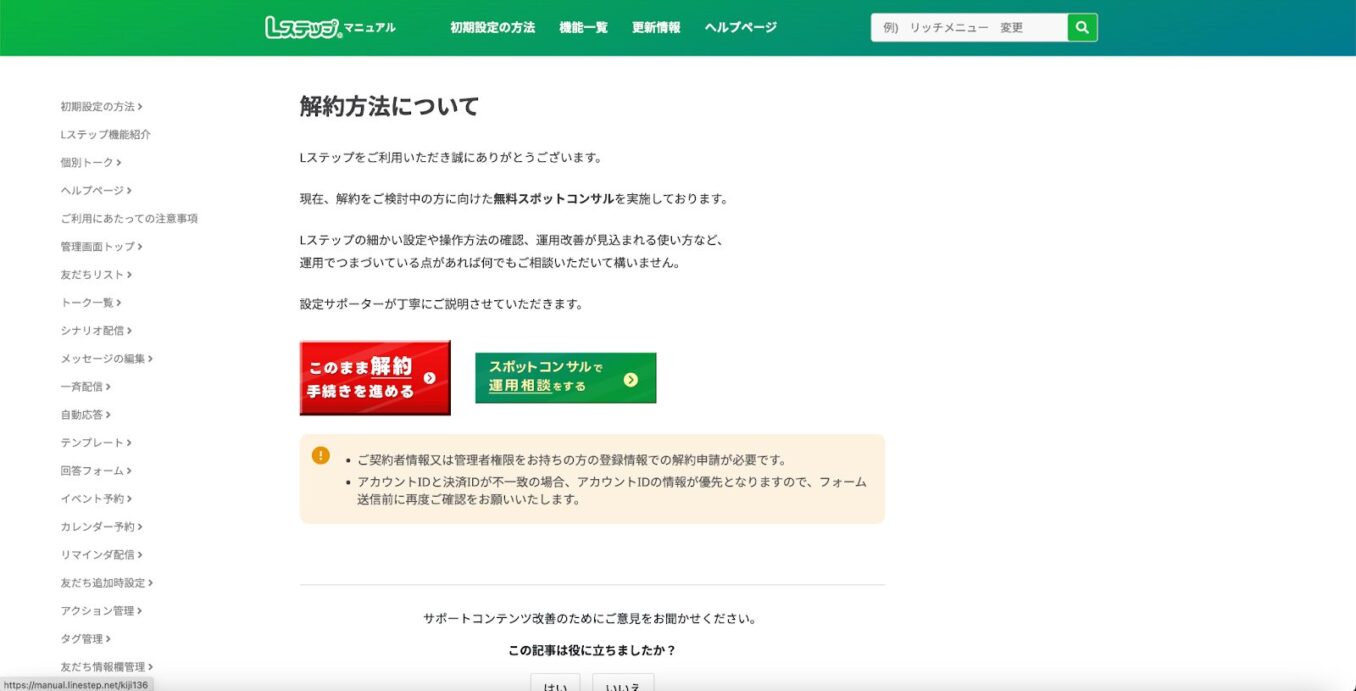Open the ご利用にあたっての注意事項 link

click(128, 218)
